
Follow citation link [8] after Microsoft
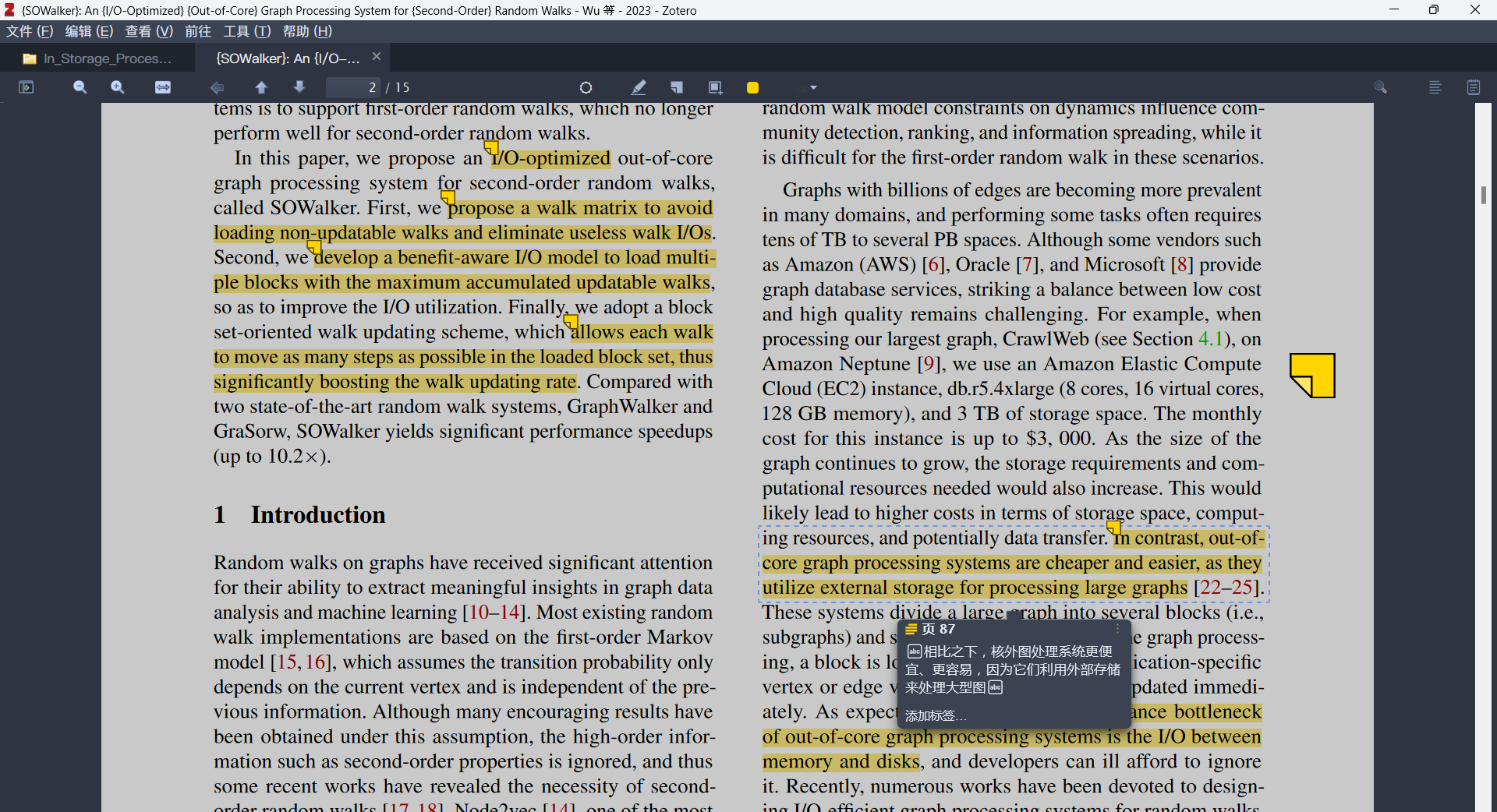point(1182,265)
